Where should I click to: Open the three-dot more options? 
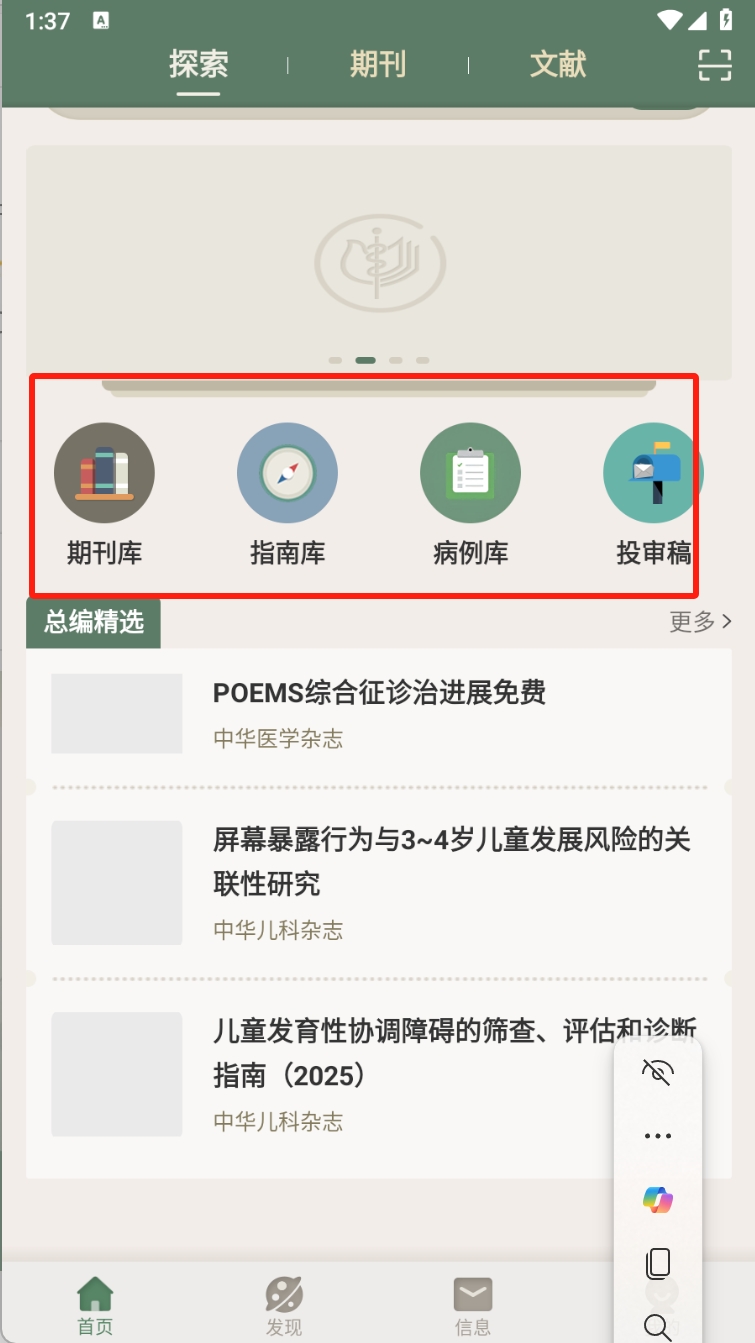(x=658, y=1136)
